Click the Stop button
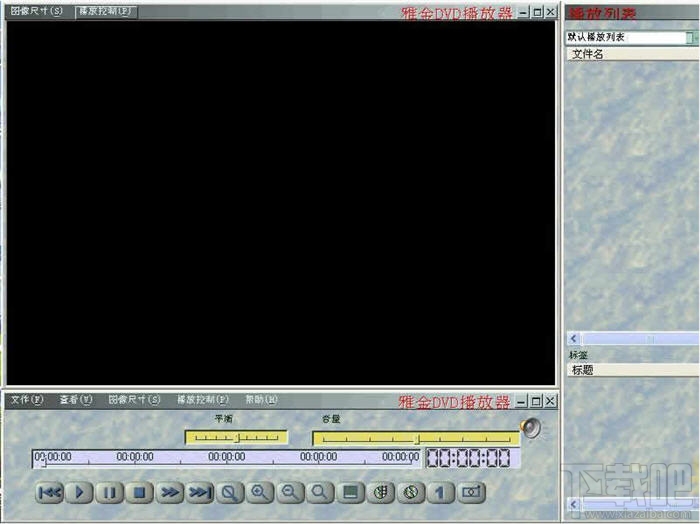The width and height of the screenshot is (700, 524). (x=139, y=492)
